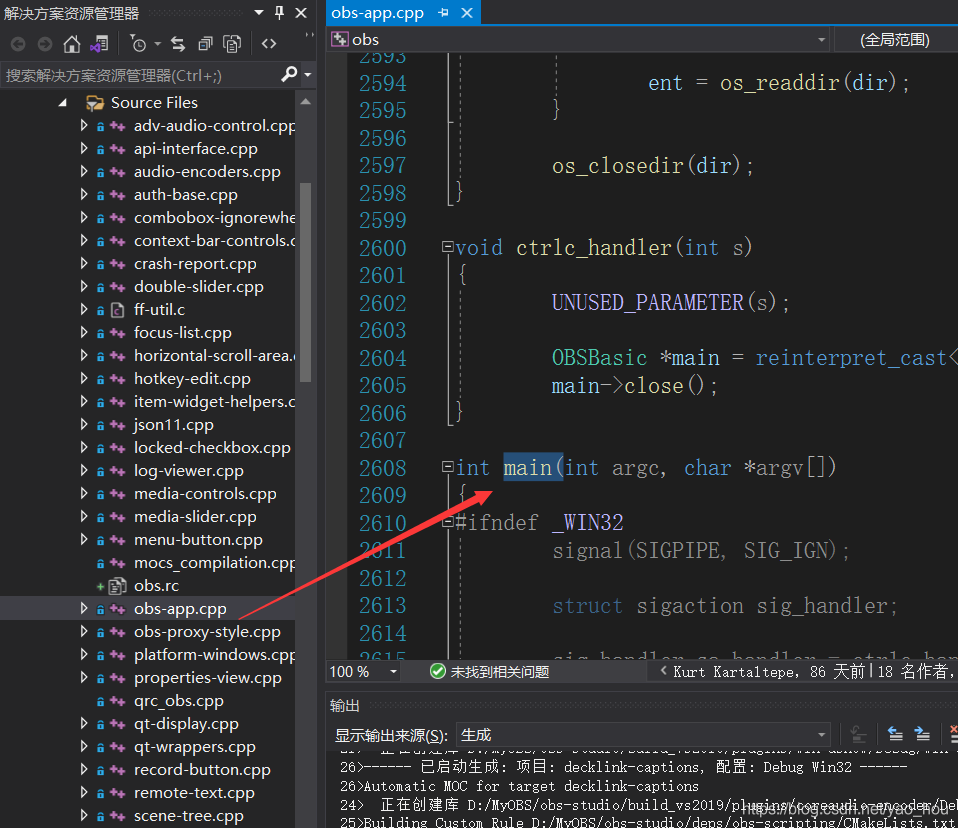Open the Source Files folder icon
This screenshot has width=958, height=828.
(95, 103)
